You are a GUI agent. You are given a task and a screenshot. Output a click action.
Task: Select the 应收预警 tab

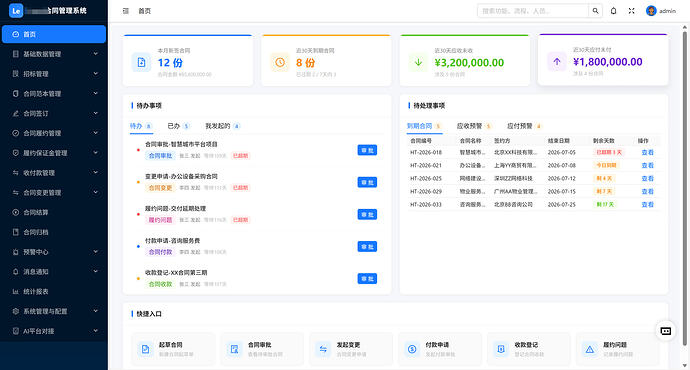[474, 126]
